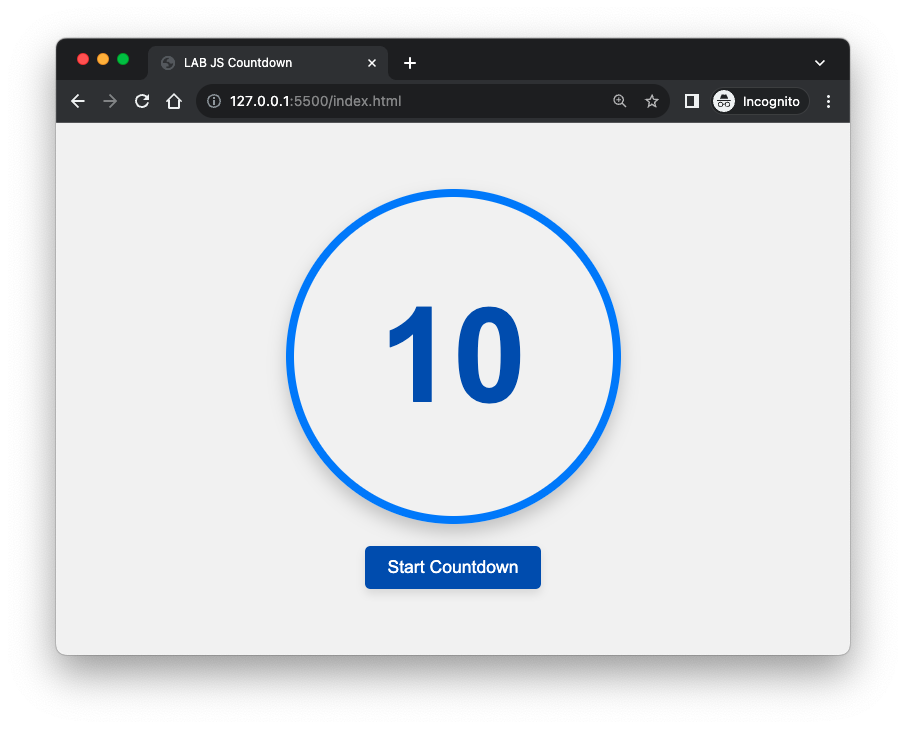
Task: Click the Incognito profile icon
Action: (x=724, y=101)
